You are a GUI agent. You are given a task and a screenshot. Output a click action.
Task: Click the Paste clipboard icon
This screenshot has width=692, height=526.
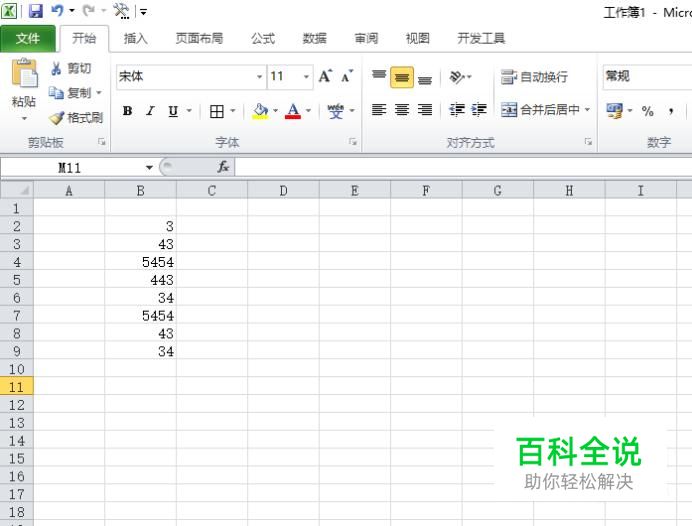coord(24,73)
